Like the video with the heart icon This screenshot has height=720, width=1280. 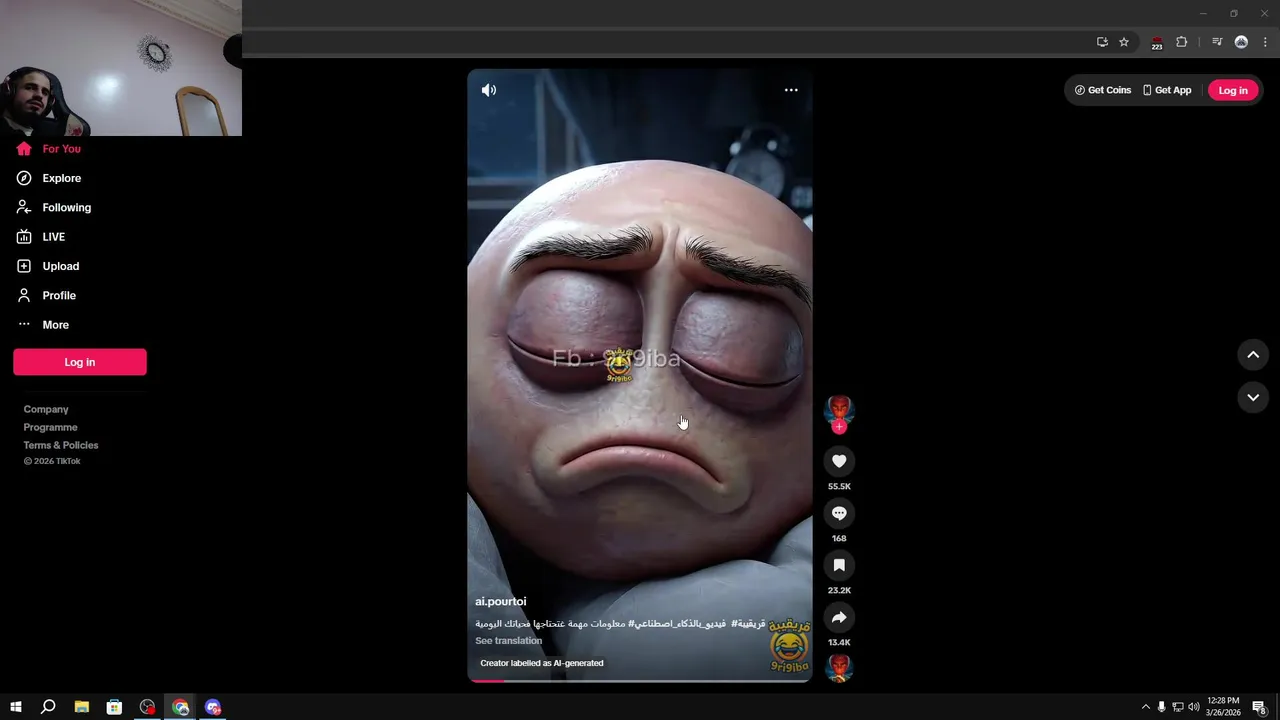click(839, 461)
